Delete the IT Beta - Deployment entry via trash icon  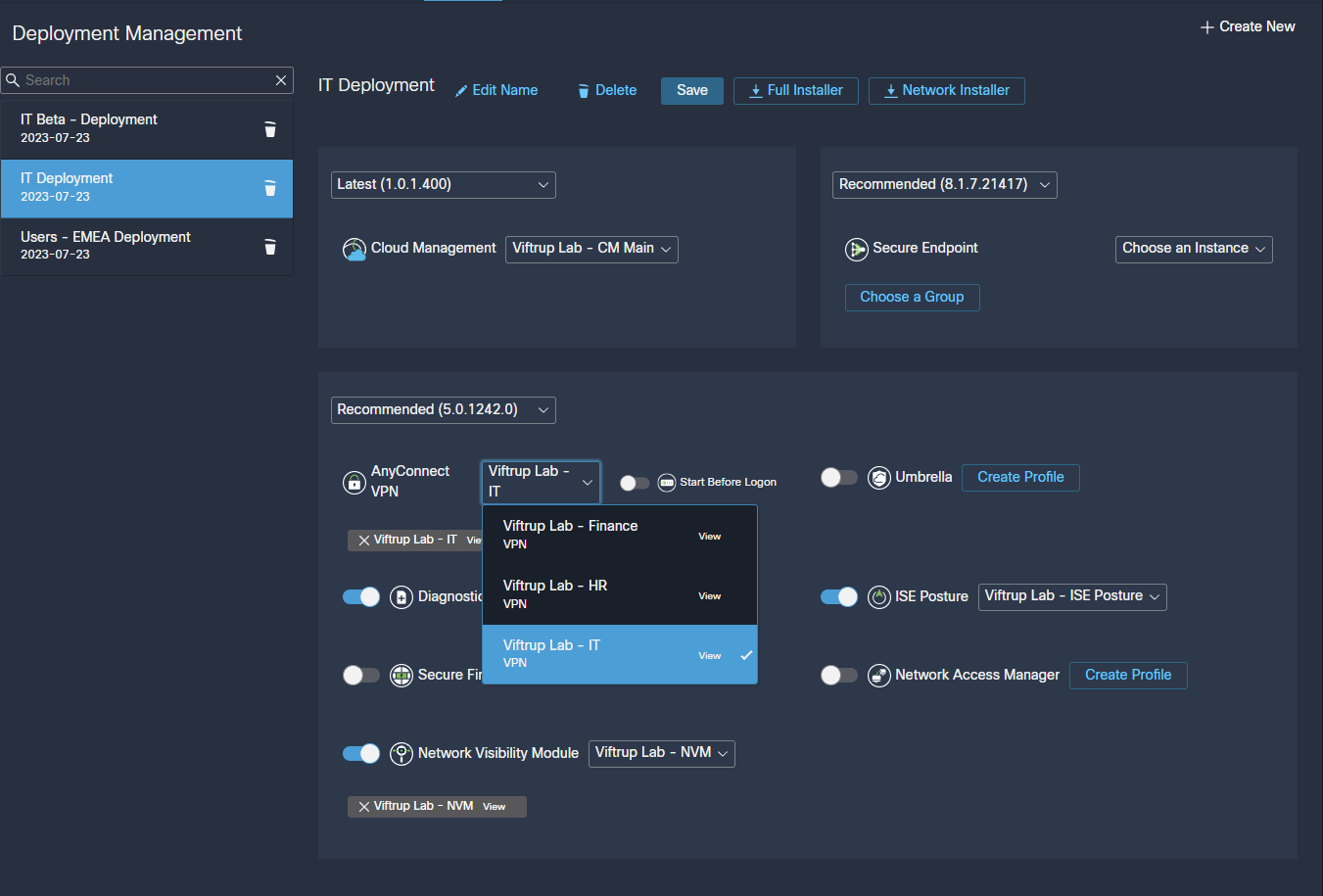270,129
